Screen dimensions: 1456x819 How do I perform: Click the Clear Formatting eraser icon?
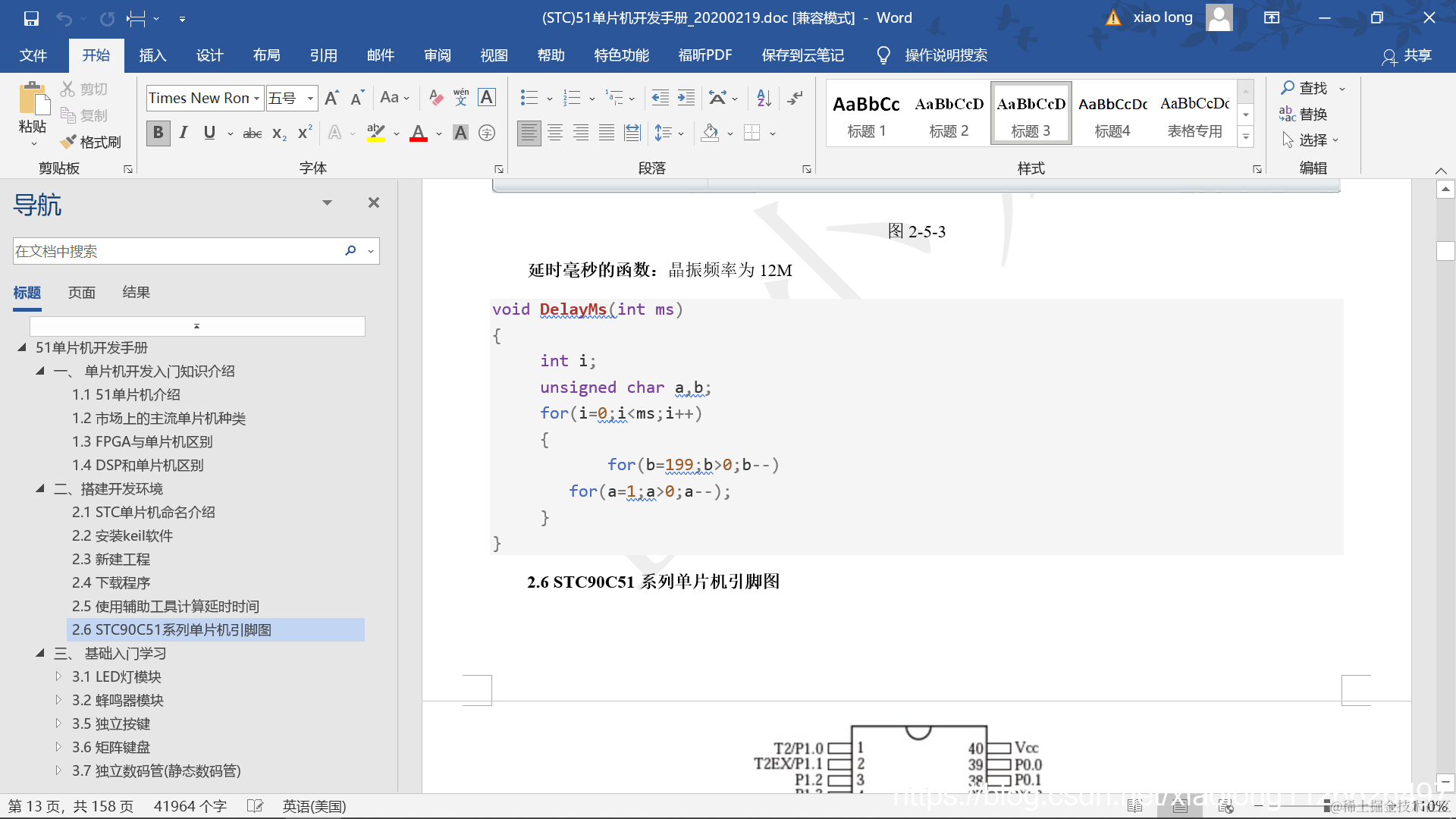point(435,97)
